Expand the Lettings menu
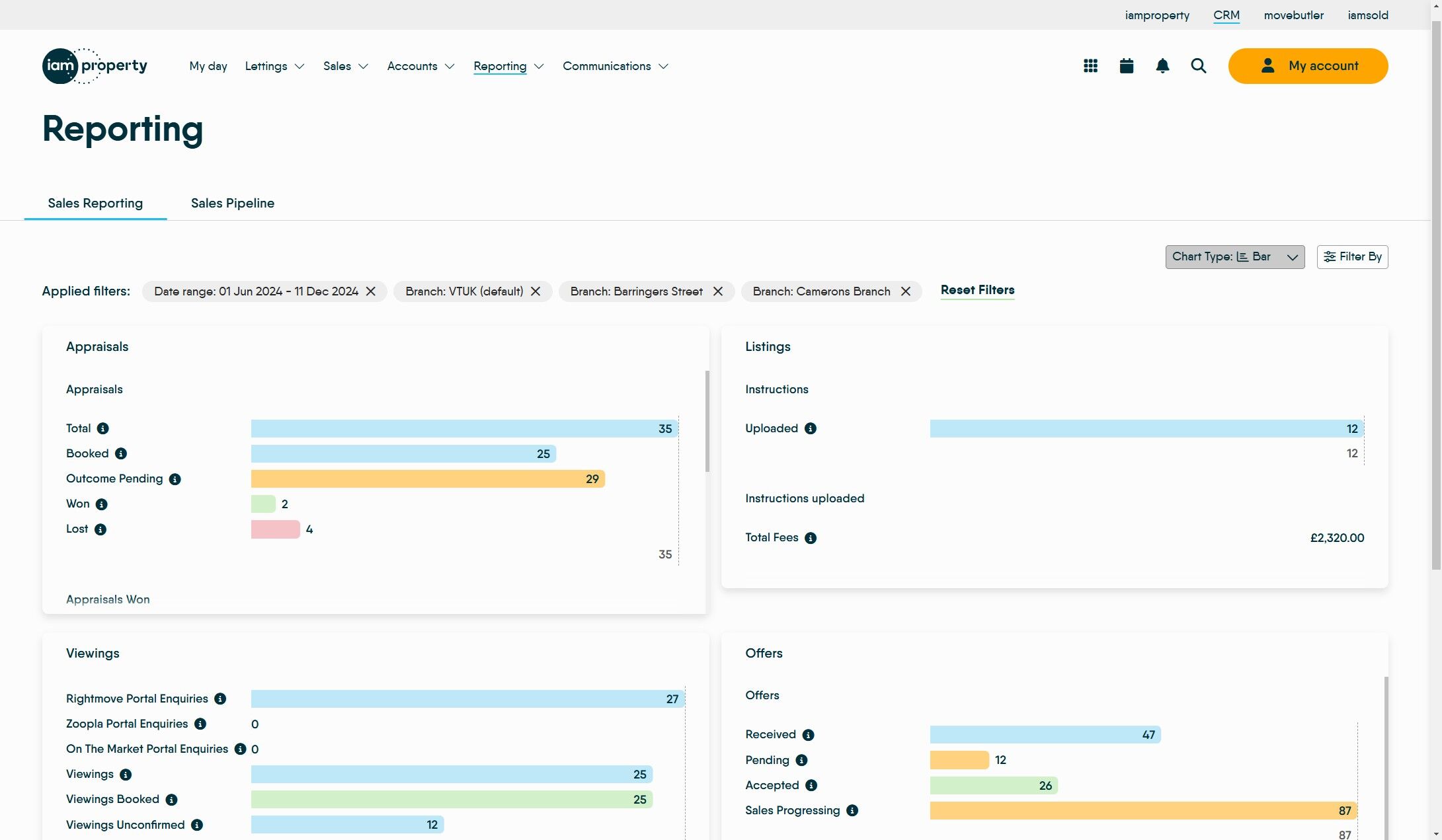The width and height of the screenshot is (1442, 840). pos(274,66)
